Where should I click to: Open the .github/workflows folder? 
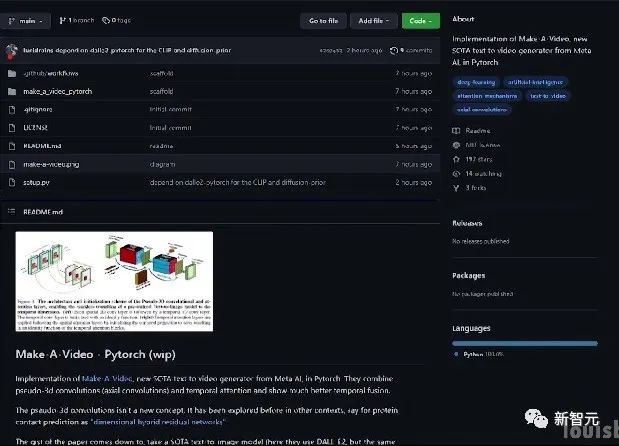pyautogui.click(x=50, y=73)
